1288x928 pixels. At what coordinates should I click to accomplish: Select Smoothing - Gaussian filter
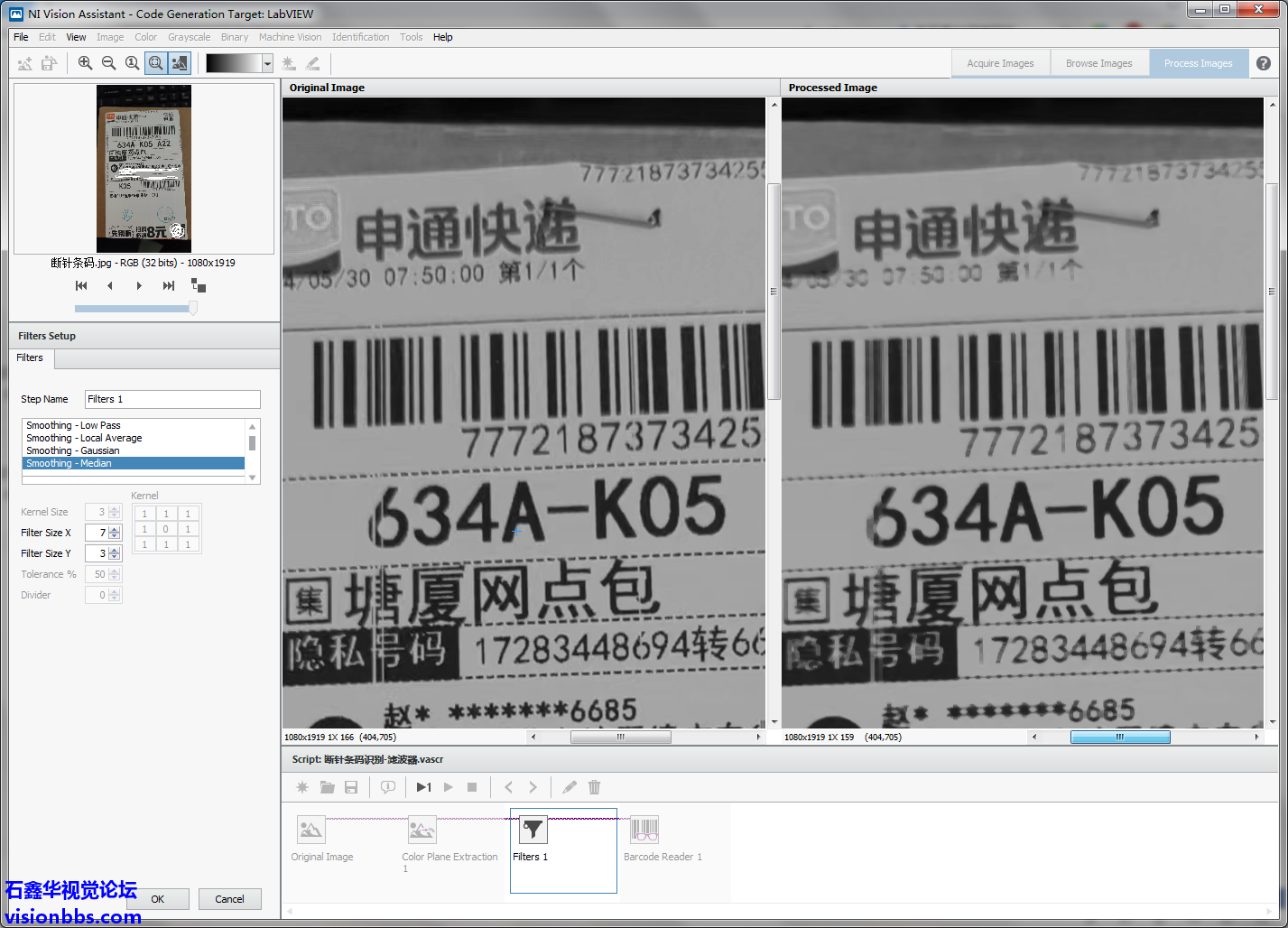134,450
